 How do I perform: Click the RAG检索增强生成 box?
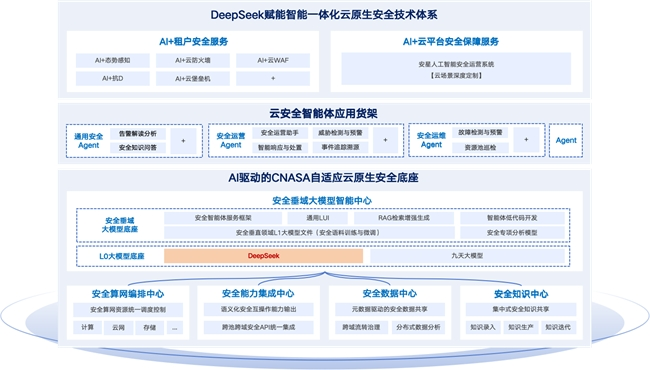(x=404, y=218)
